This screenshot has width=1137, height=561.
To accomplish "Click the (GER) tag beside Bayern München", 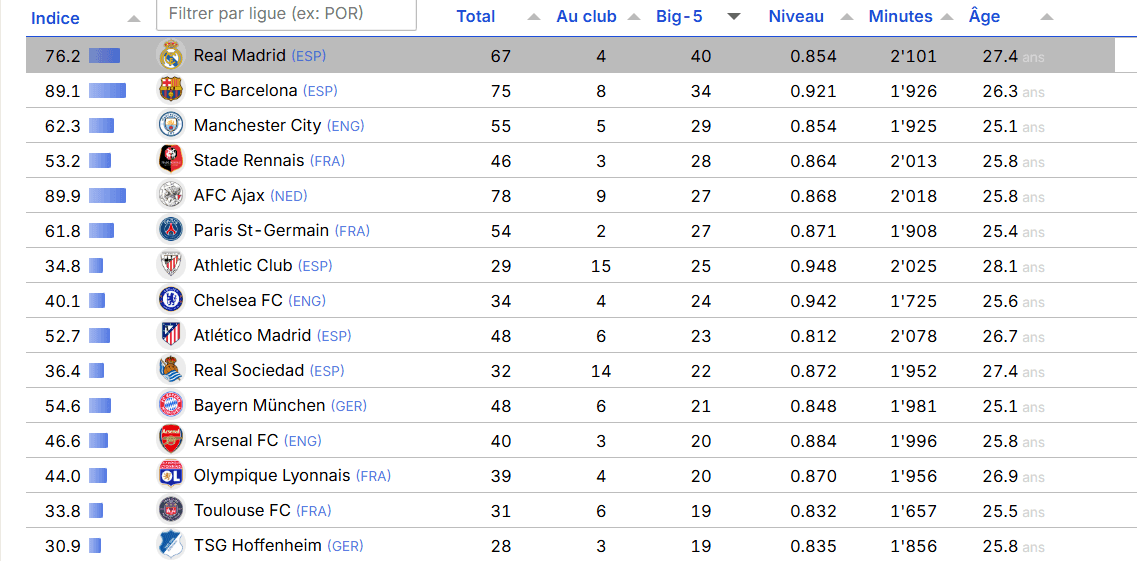I will click(x=349, y=406).
